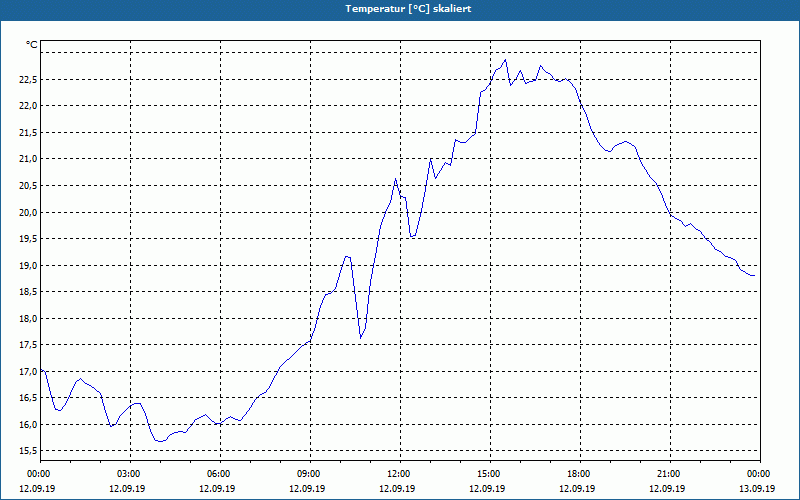This screenshot has width=800, height=500.
Task: Click the y-axis value '22,5'
Action: (x=29, y=80)
